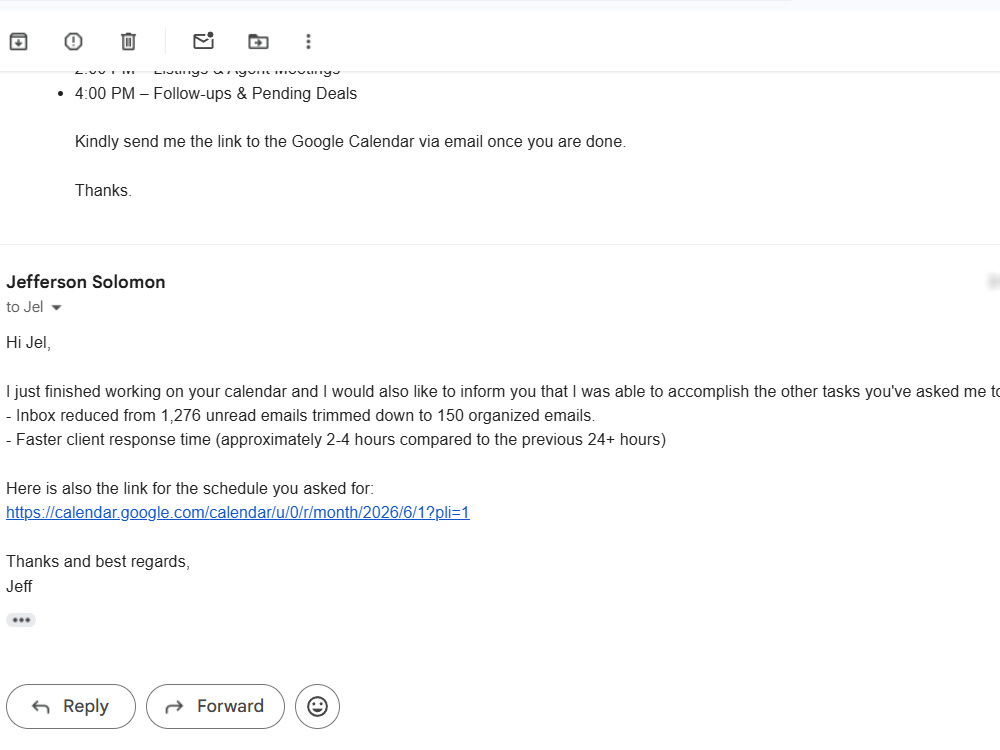Click the 'Jeff' signature text
1000x750 pixels.
pos(19,586)
